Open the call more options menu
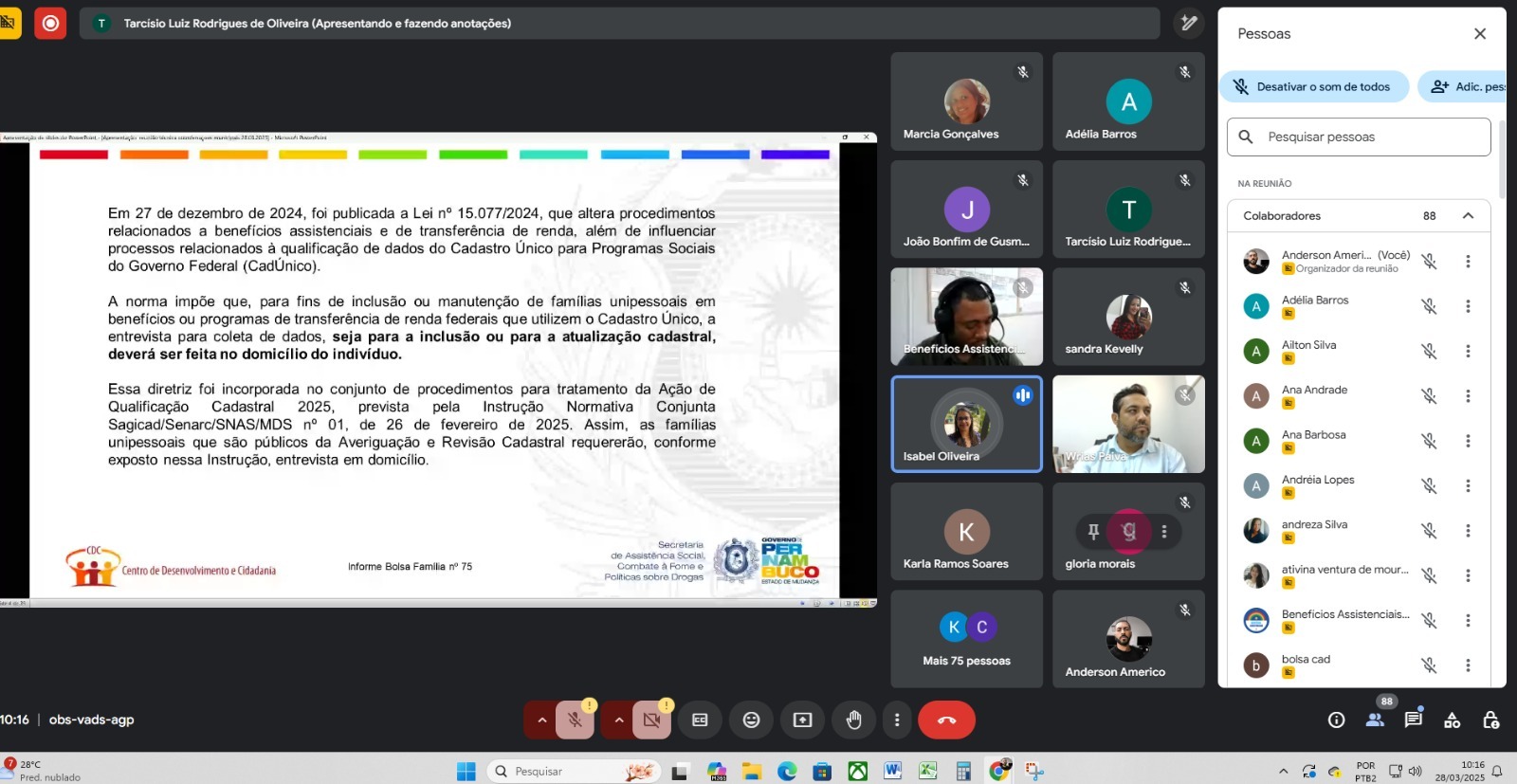 (x=897, y=720)
